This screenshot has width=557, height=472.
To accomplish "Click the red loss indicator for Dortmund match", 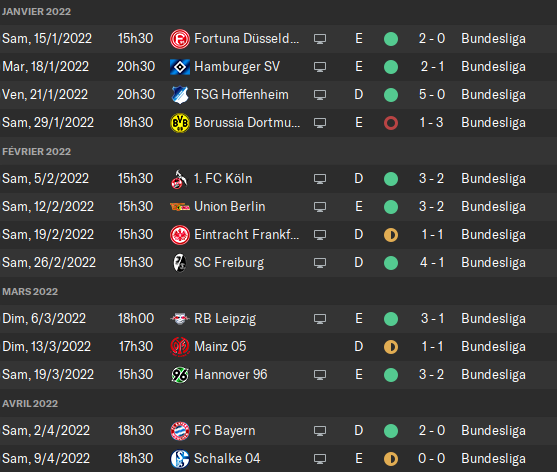I will pyautogui.click(x=391, y=123).
